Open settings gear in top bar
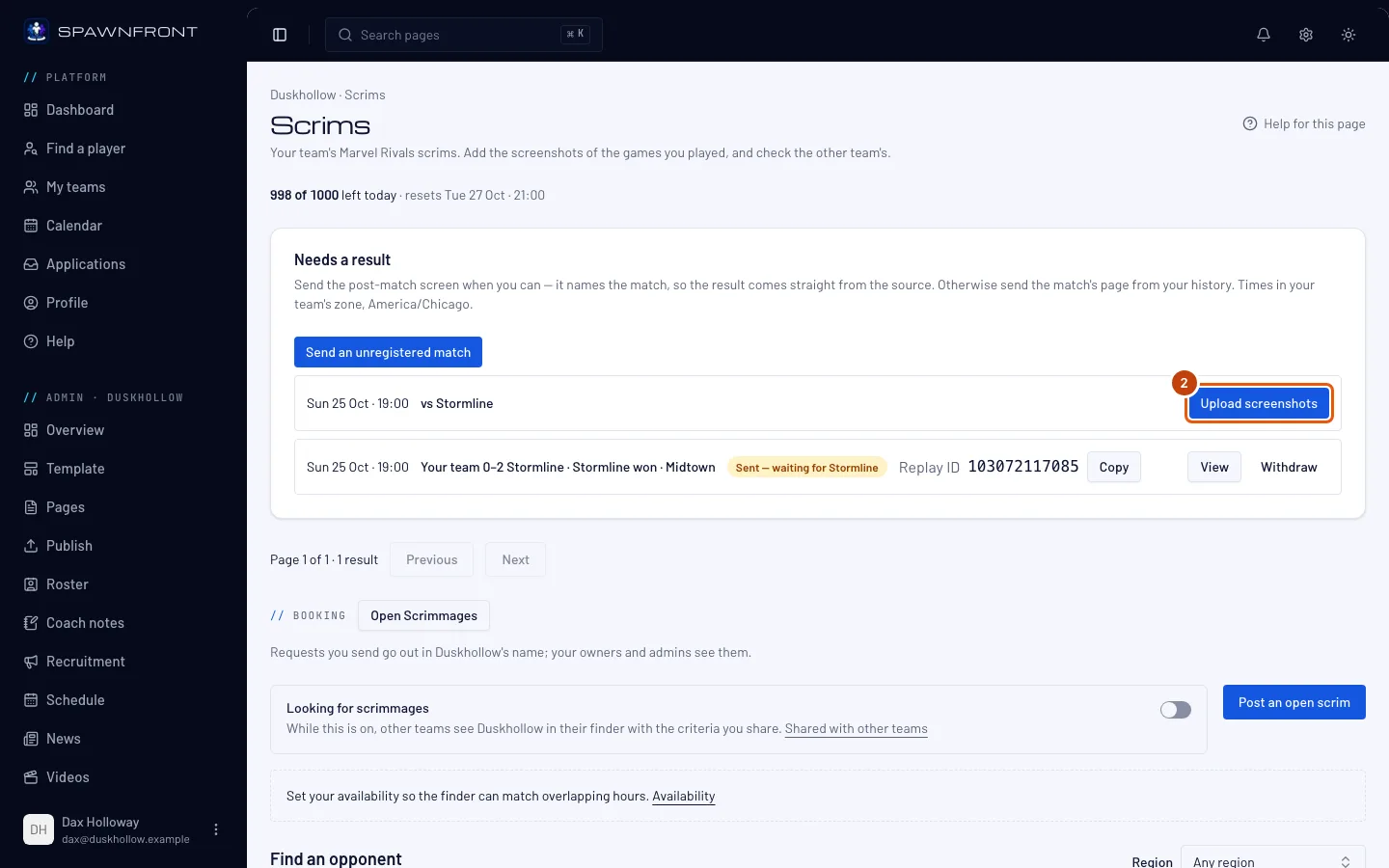1389x868 pixels. (x=1306, y=35)
